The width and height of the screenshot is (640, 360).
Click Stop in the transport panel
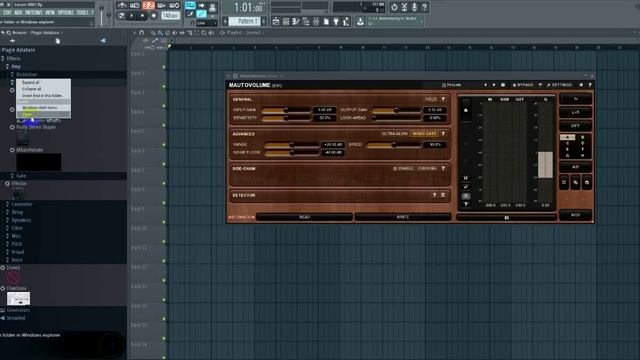click(142, 16)
